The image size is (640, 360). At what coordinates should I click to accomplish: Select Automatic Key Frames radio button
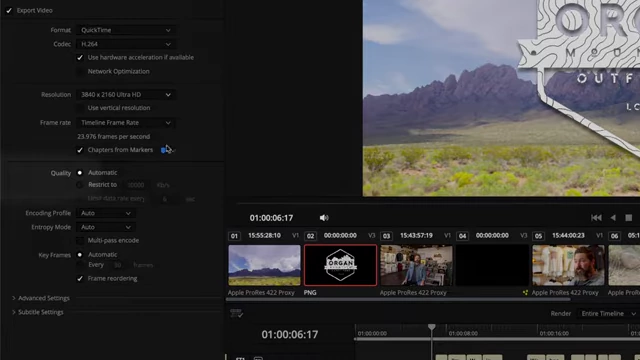[80, 255]
